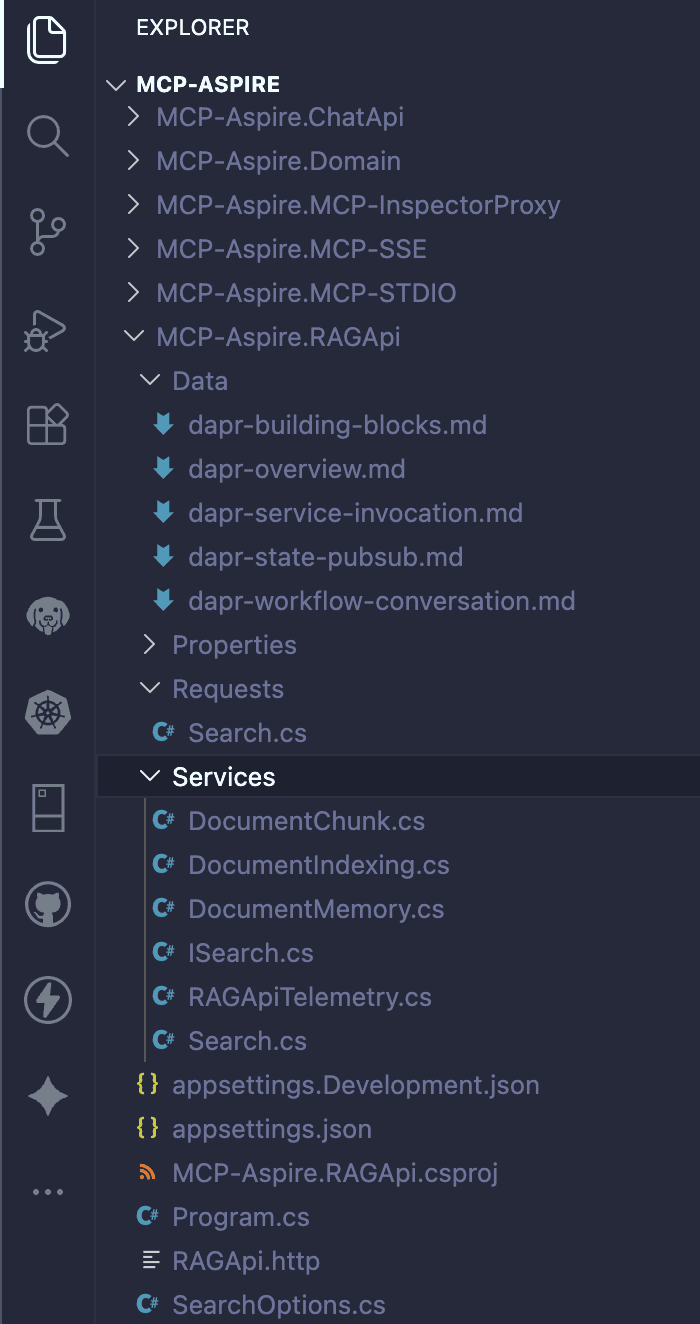Open the Extensions view icon
Viewport: 700px width, 1324px height.
(x=47, y=424)
